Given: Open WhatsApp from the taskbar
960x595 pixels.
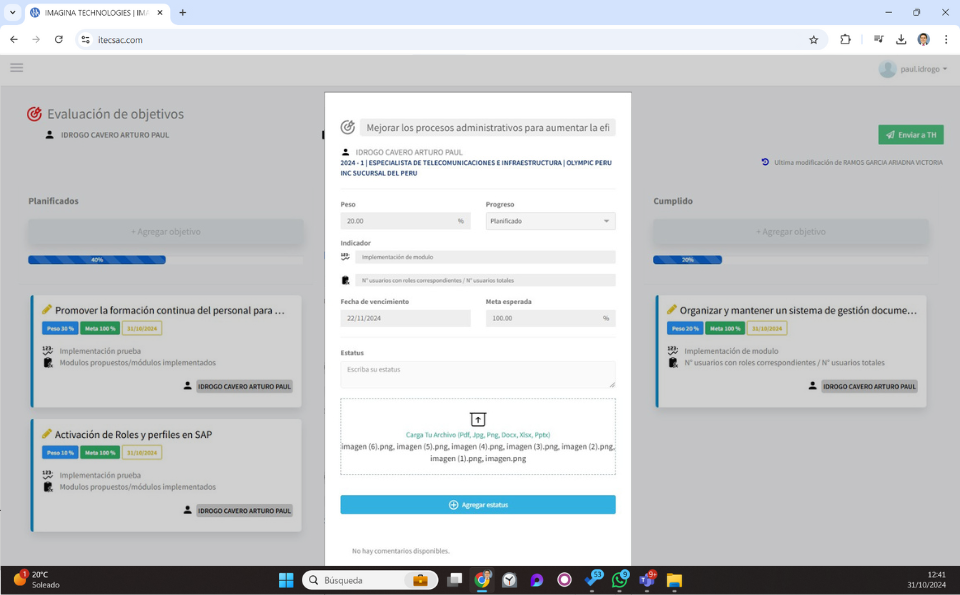Looking at the screenshot, I should coord(620,580).
